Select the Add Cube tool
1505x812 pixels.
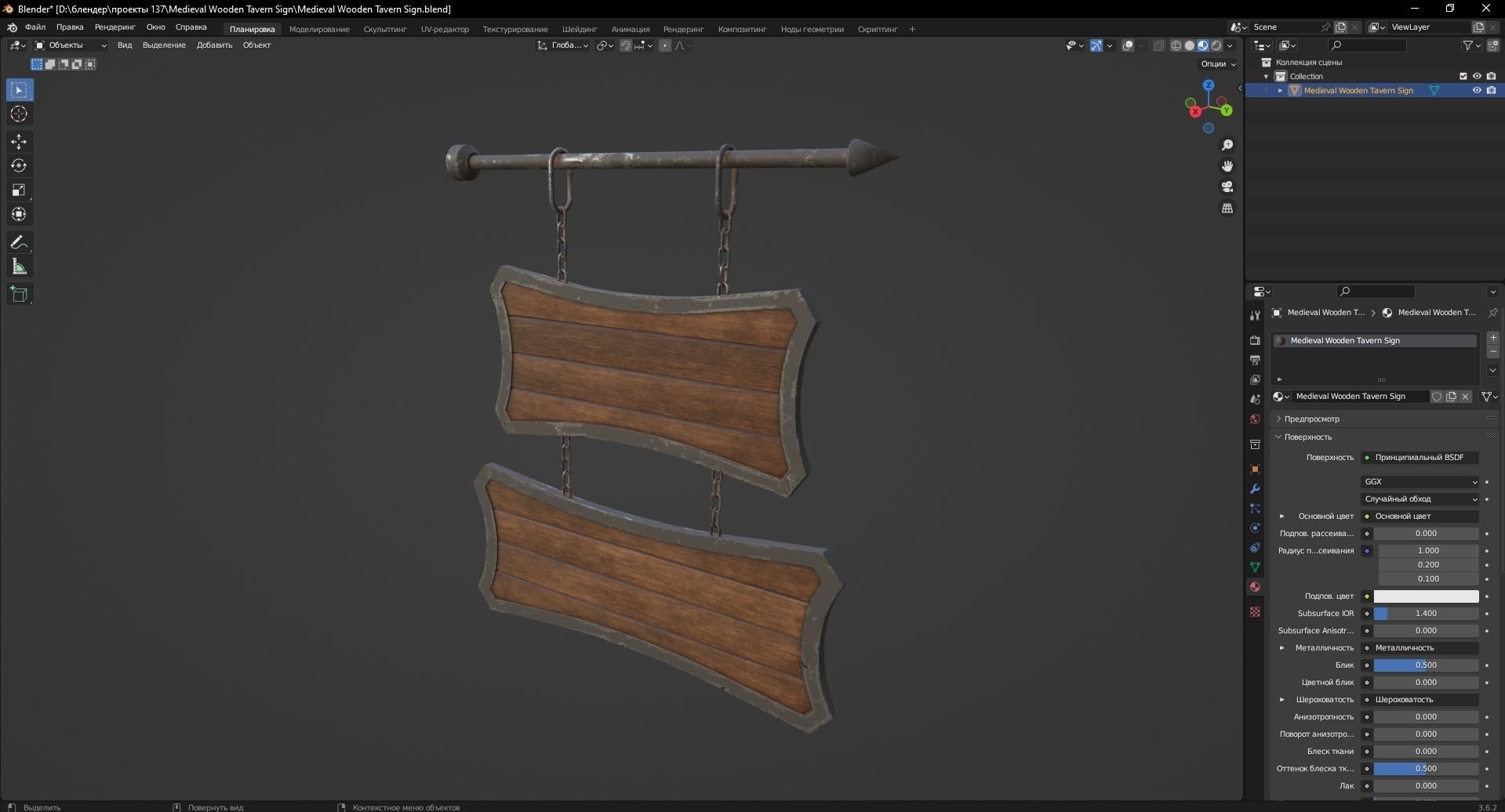pyautogui.click(x=20, y=295)
